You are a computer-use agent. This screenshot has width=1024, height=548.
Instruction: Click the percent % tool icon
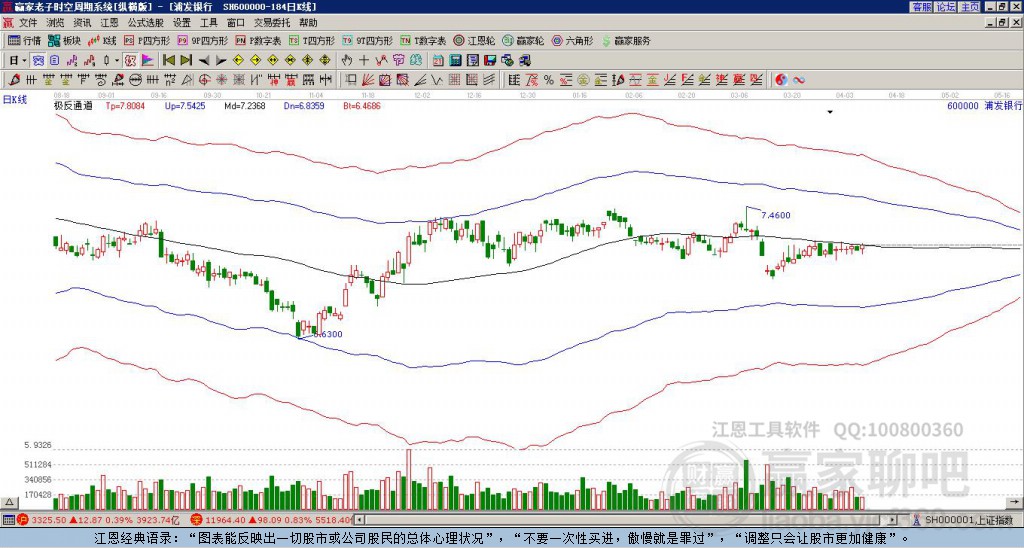click(x=549, y=80)
